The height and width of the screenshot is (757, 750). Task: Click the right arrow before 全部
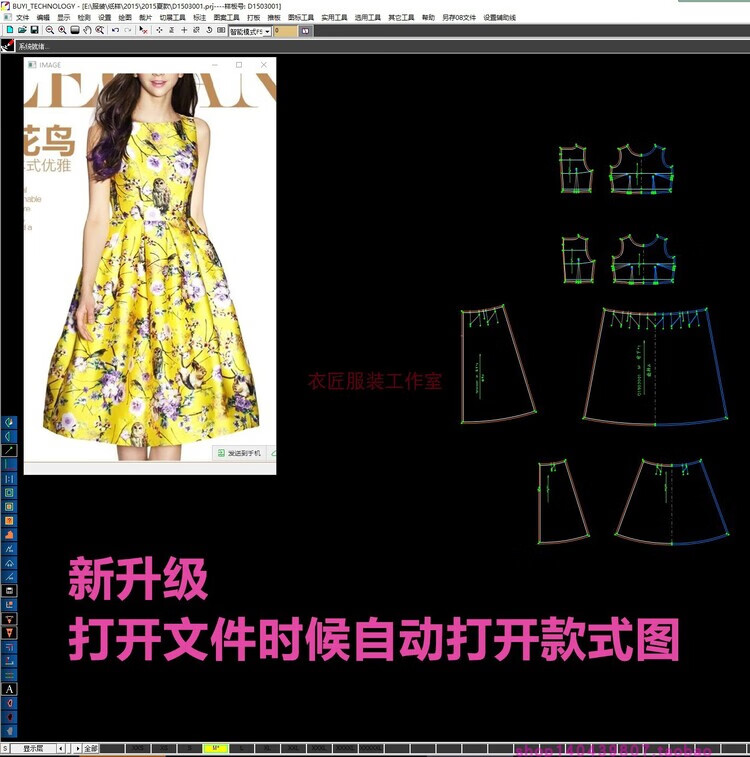78,748
